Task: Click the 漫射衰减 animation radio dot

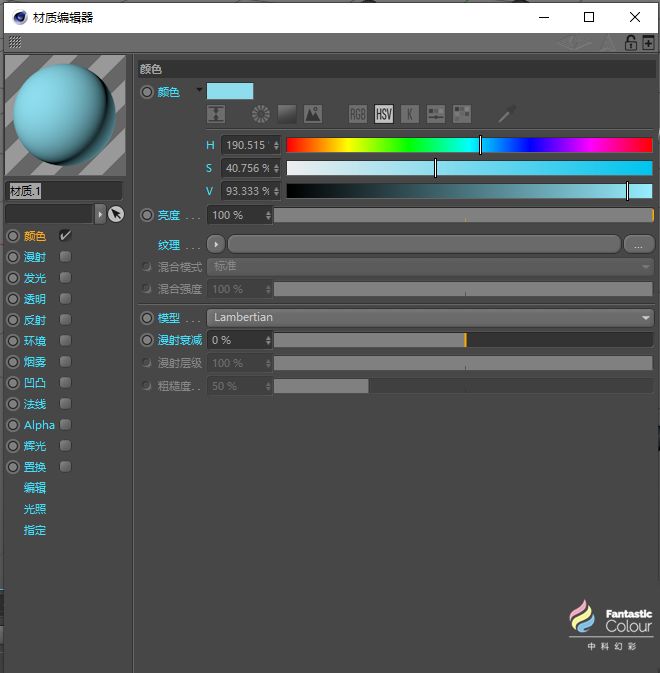Action: (147, 340)
